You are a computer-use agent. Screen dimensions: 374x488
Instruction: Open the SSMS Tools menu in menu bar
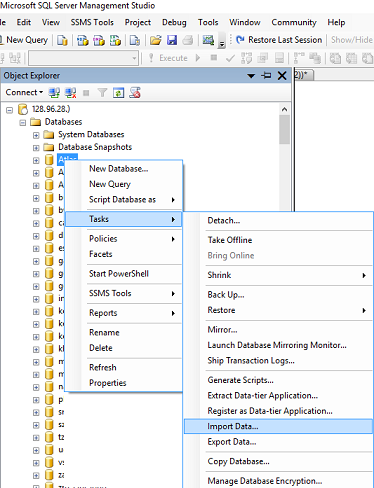tap(92, 22)
